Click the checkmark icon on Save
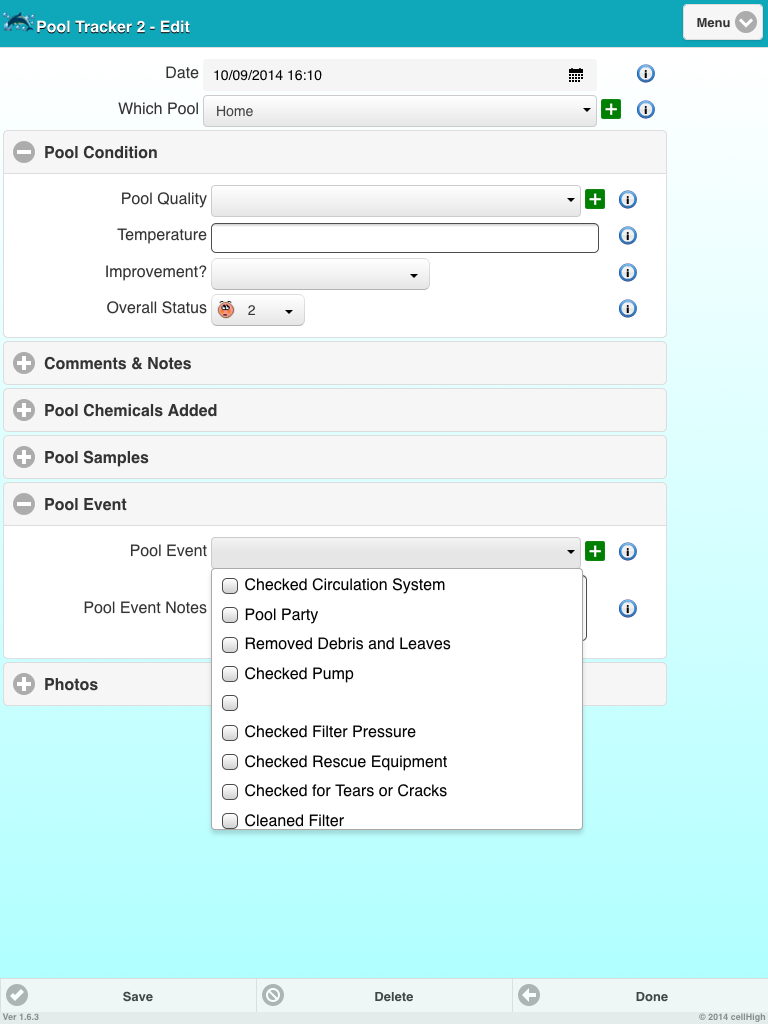This screenshot has height=1024, width=768. (17, 995)
